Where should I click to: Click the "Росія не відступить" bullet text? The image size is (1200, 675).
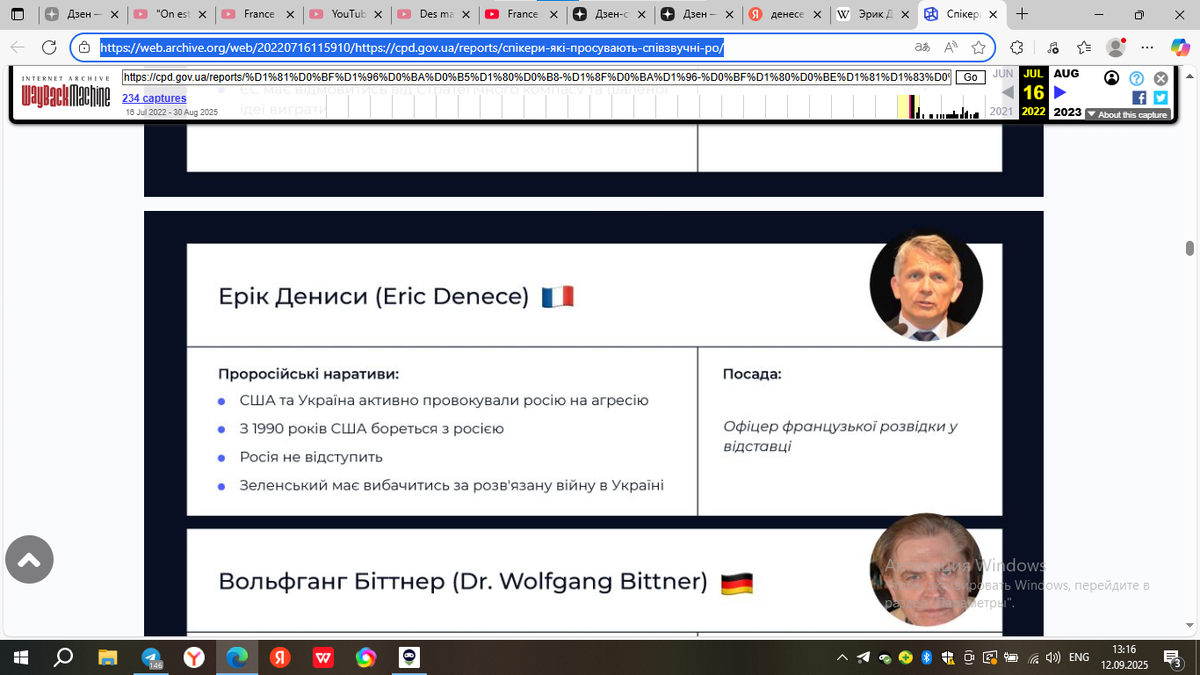[x=311, y=457]
